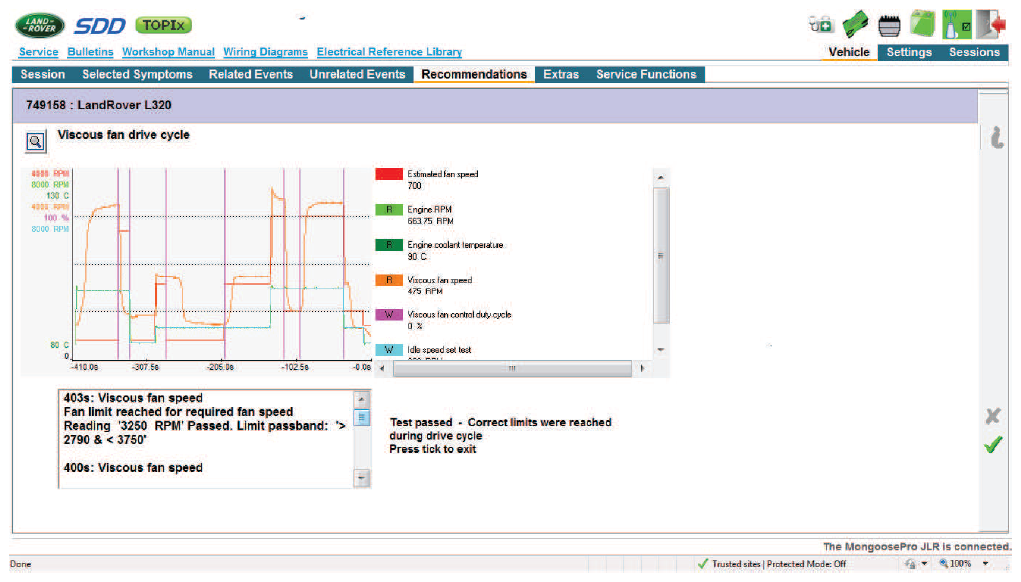This screenshot has height=582, width=1021.
Task: Select the Recommendations tab
Action: pos(474,74)
